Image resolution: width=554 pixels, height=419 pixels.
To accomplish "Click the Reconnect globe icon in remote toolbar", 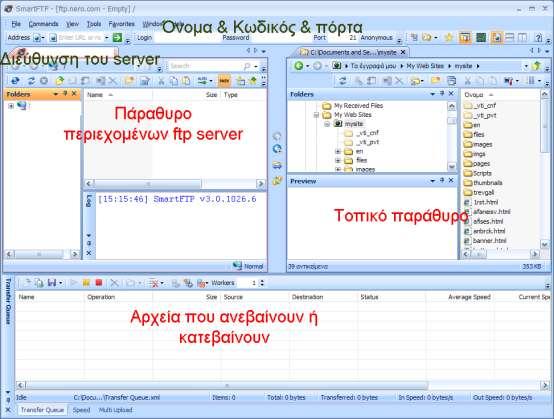I will pyautogui.click(x=16, y=81).
